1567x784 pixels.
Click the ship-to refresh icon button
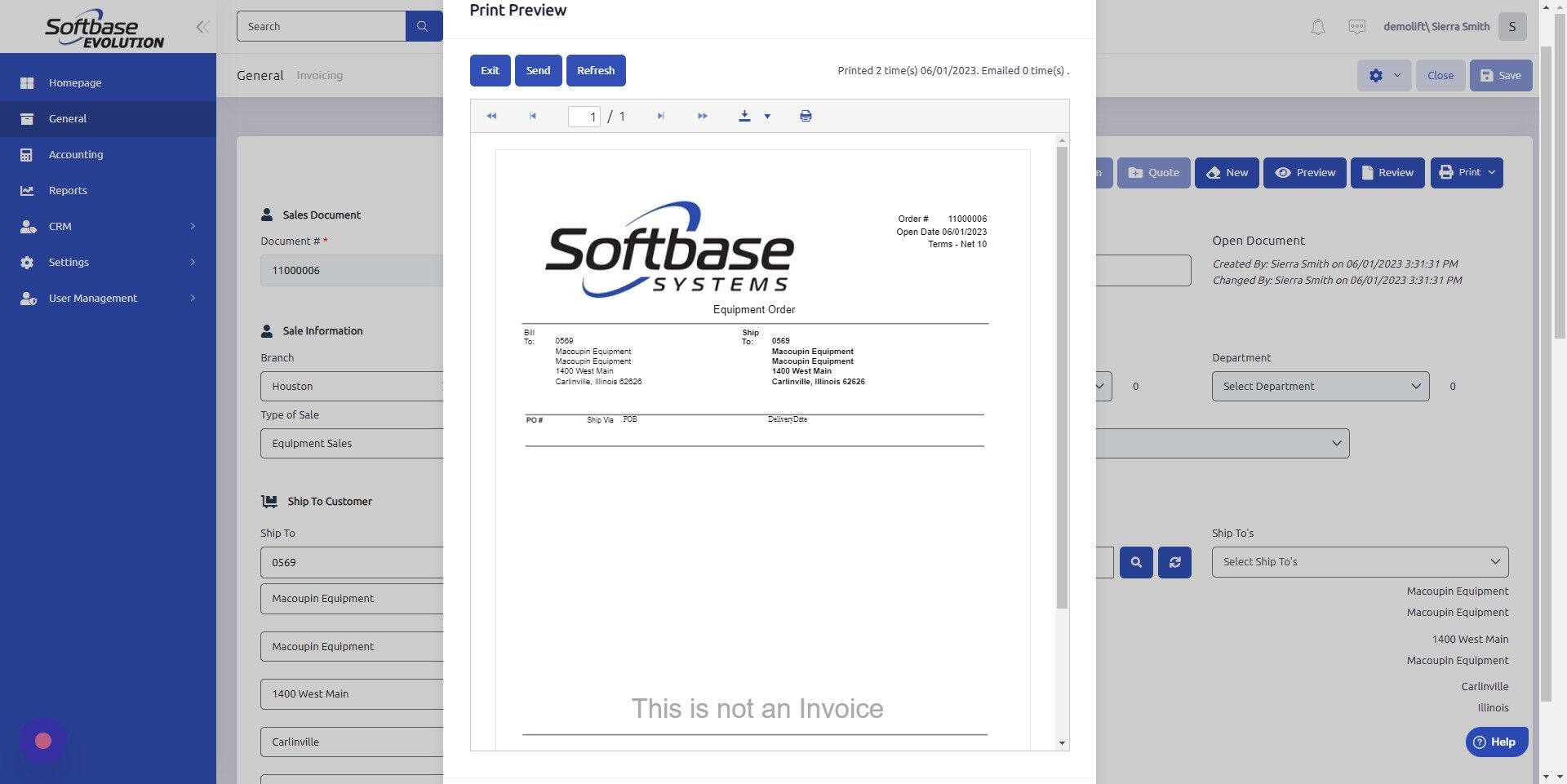(1174, 562)
